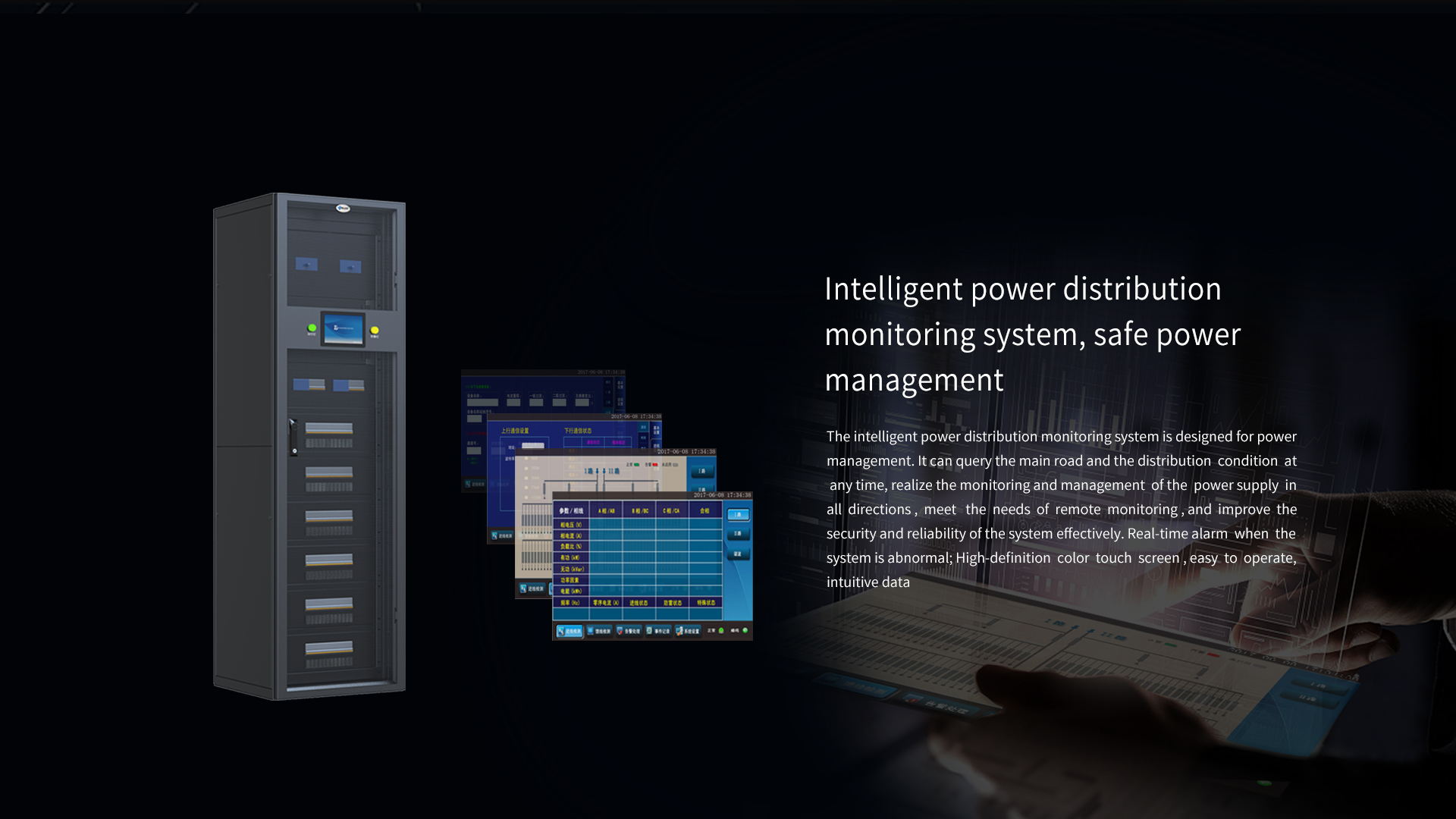Open the 馈线检测 feeder detection icon
The width and height of the screenshot is (1456, 819).
[599, 631]
